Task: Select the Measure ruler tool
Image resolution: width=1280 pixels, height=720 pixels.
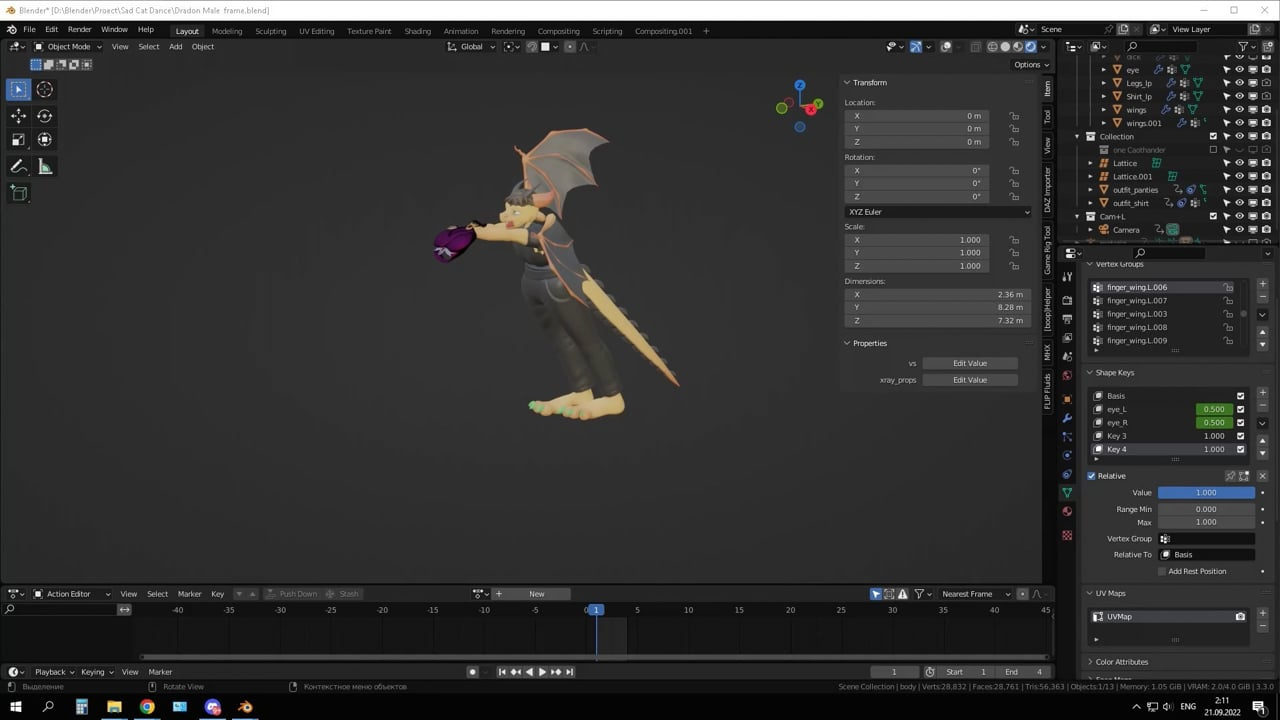Action: pyautogui.click(x=45, y=167)
